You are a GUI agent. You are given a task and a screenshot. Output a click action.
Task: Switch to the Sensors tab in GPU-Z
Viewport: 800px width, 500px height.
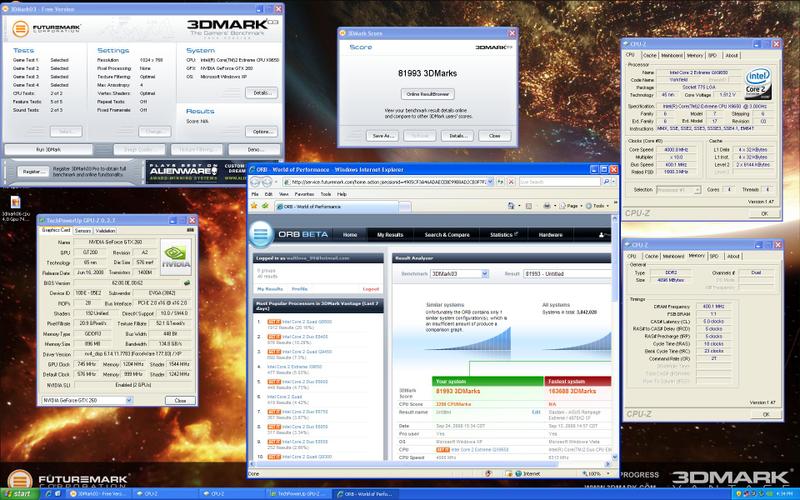[83, 231]
